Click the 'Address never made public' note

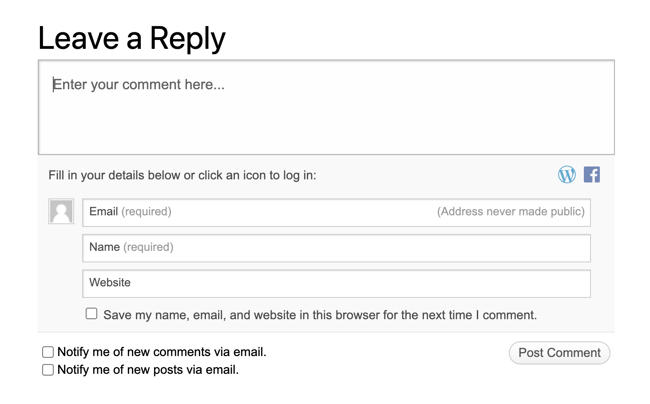[510, 212]
